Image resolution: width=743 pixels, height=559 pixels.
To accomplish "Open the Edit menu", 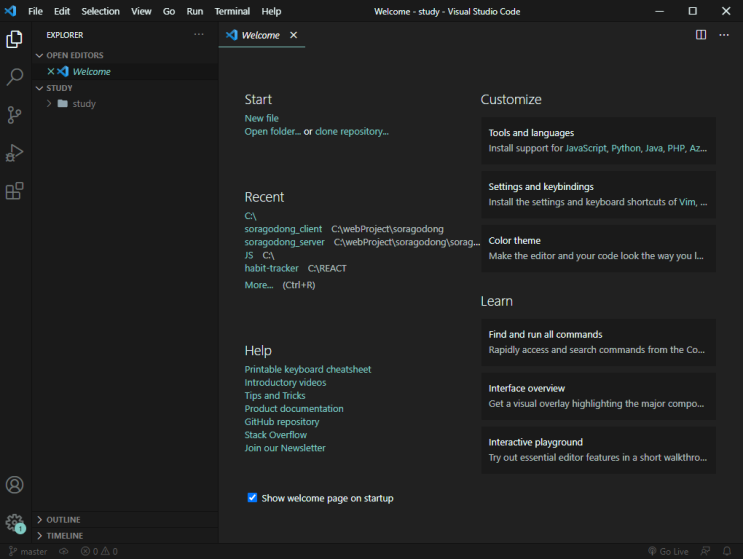I will pyautogui.click(x=62, y=11).
